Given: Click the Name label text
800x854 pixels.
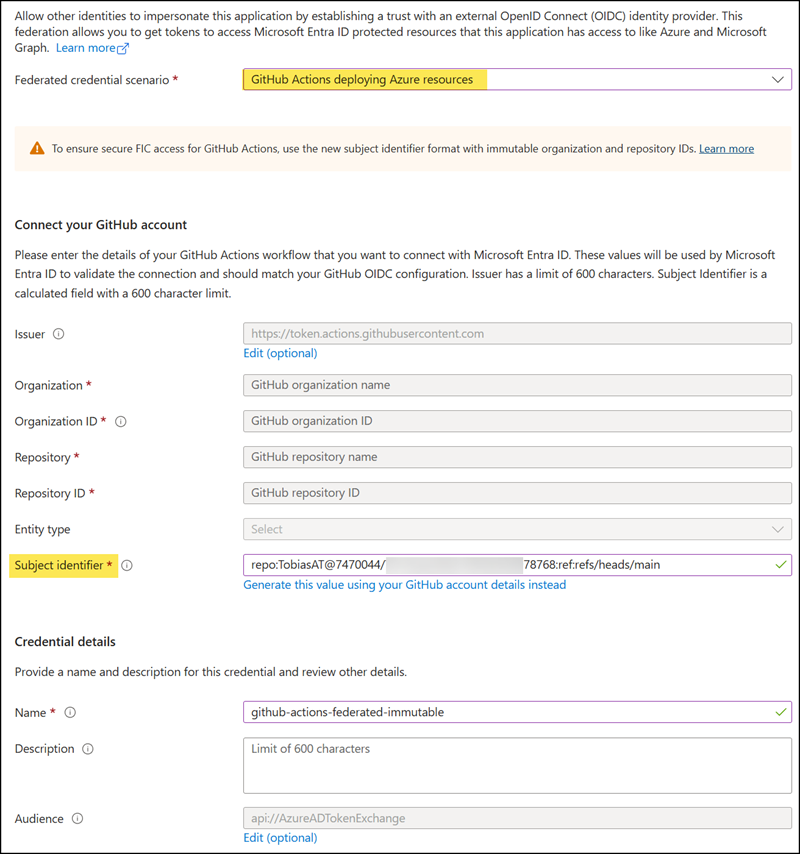Looking at the screenshot, I should tap(30, 712).
